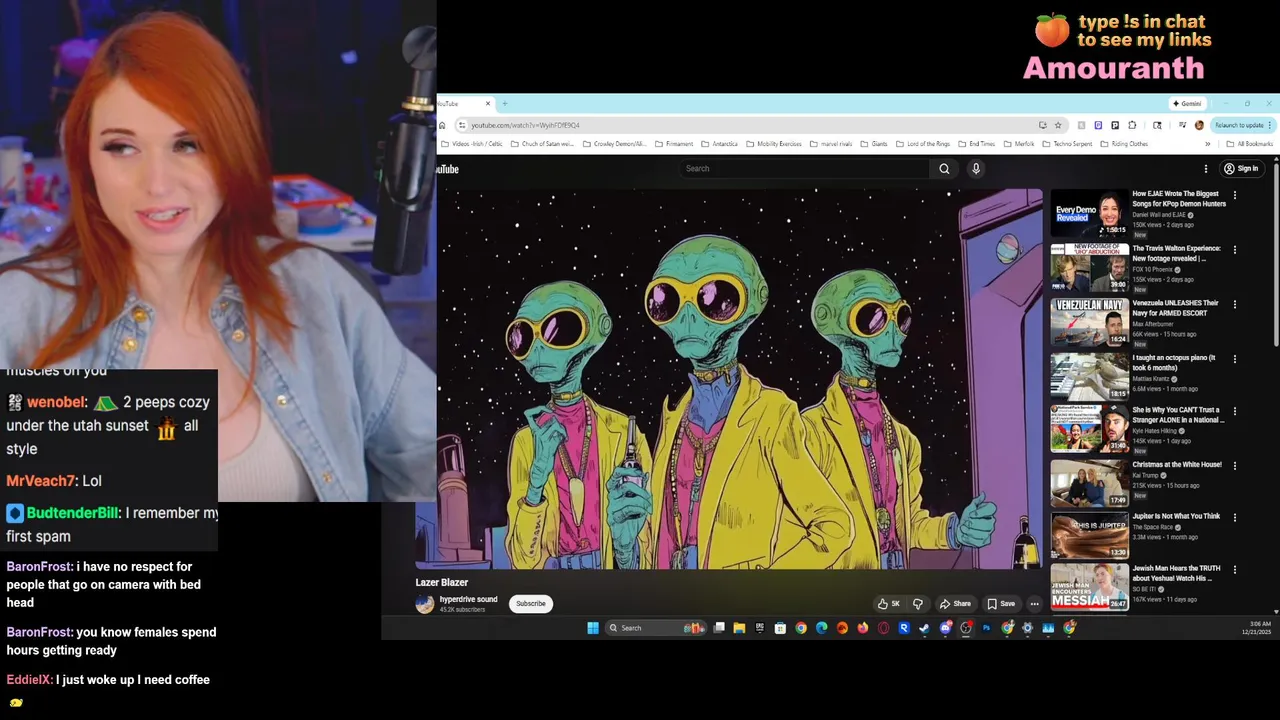The image size is (1280, 720).
Task: Open the Firmament bookmark folder
Action: coord(674,144)
